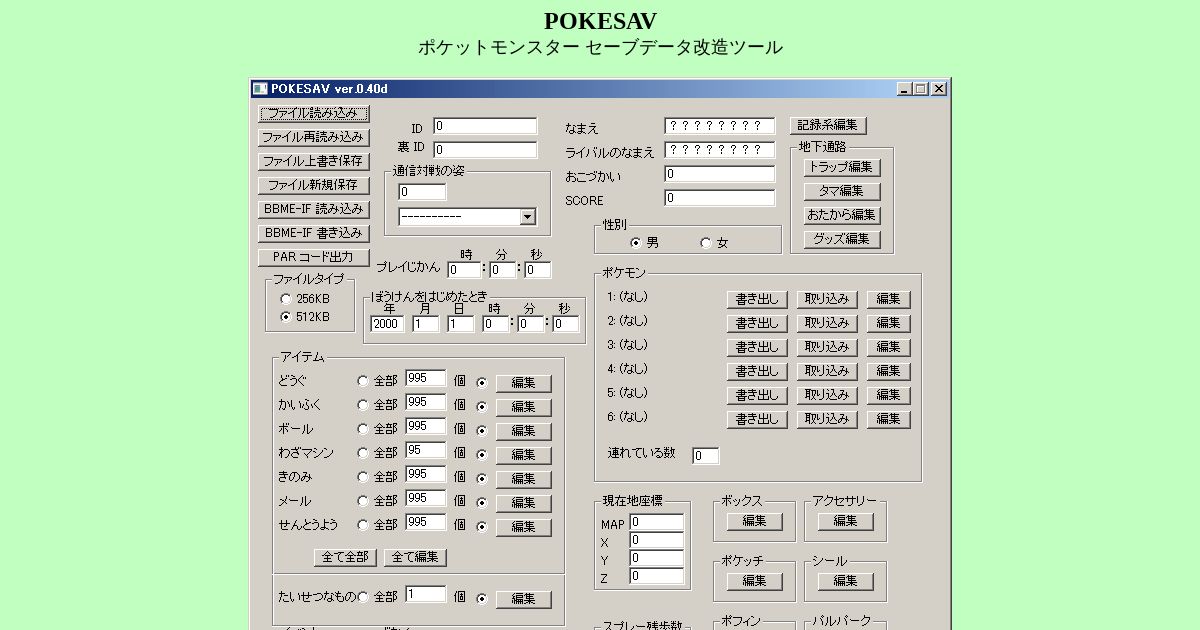Open ボックス 編集

coord(755,521)
